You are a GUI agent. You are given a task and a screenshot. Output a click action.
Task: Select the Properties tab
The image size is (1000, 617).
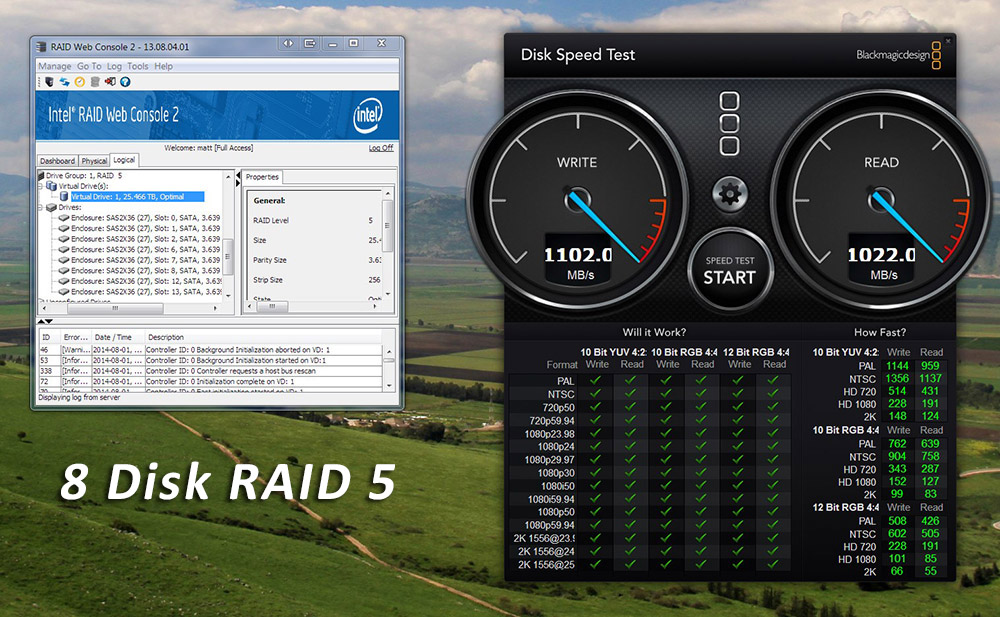tap(262, 177)
